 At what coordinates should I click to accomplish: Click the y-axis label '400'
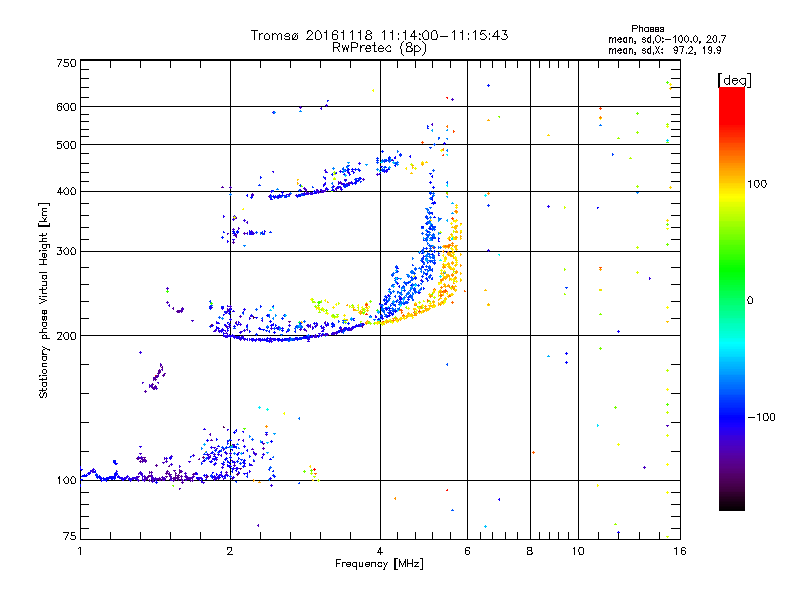pos(67,191)
